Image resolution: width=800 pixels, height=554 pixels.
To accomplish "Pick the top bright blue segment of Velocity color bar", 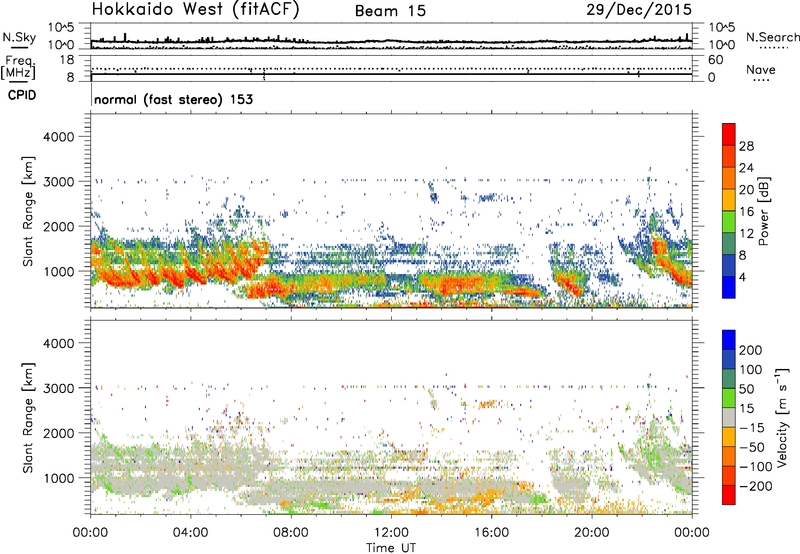I will (x=729, y=340).
